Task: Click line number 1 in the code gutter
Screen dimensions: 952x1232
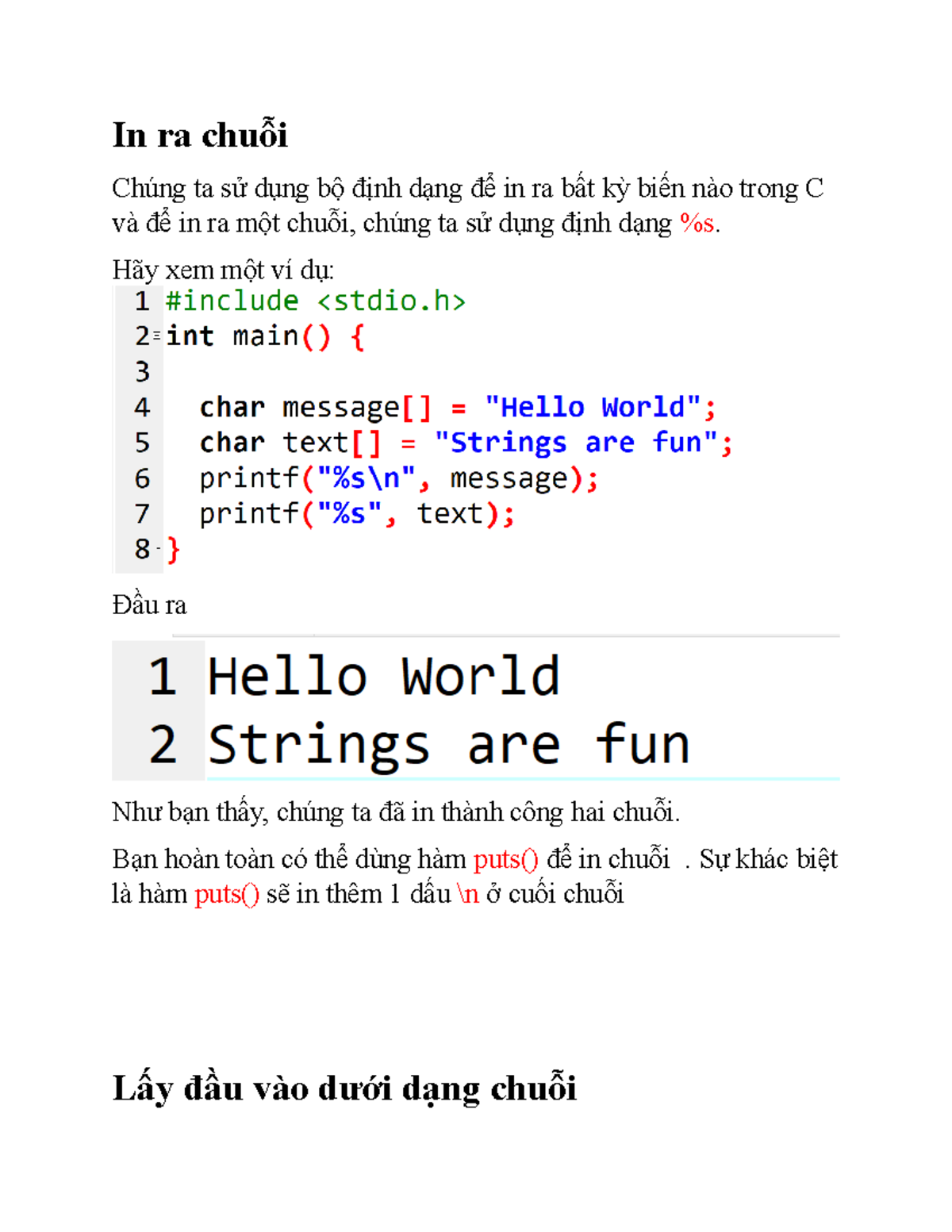Action: click(142, 301)
